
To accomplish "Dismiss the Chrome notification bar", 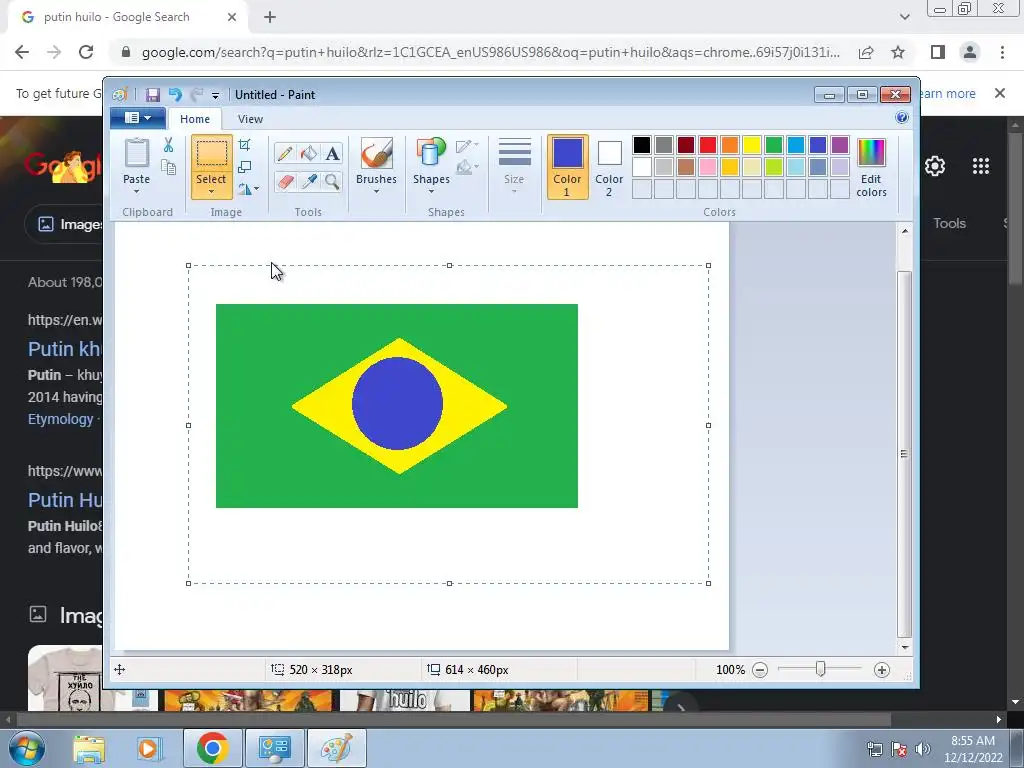I will point(1000,93).
